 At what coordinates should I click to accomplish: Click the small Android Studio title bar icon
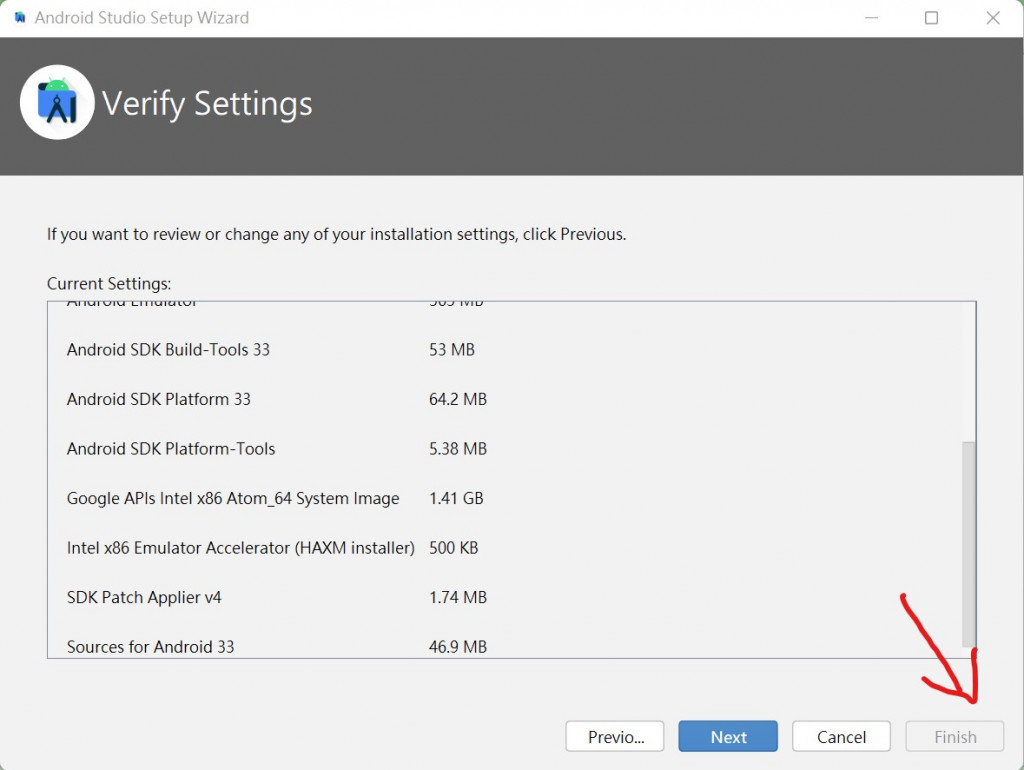pyautogui.click(x=20, y=18)
